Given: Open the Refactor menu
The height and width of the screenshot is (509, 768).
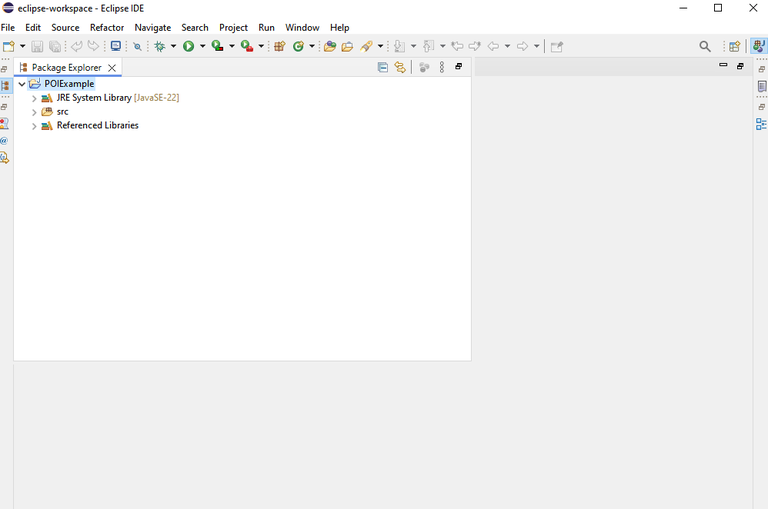Looking at the screenshot, I should 107,27.
